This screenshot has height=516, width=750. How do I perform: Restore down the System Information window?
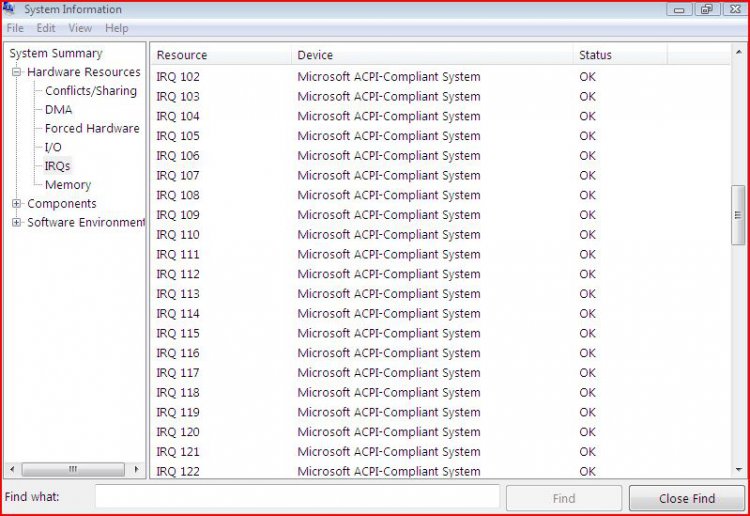pos(707,9)
